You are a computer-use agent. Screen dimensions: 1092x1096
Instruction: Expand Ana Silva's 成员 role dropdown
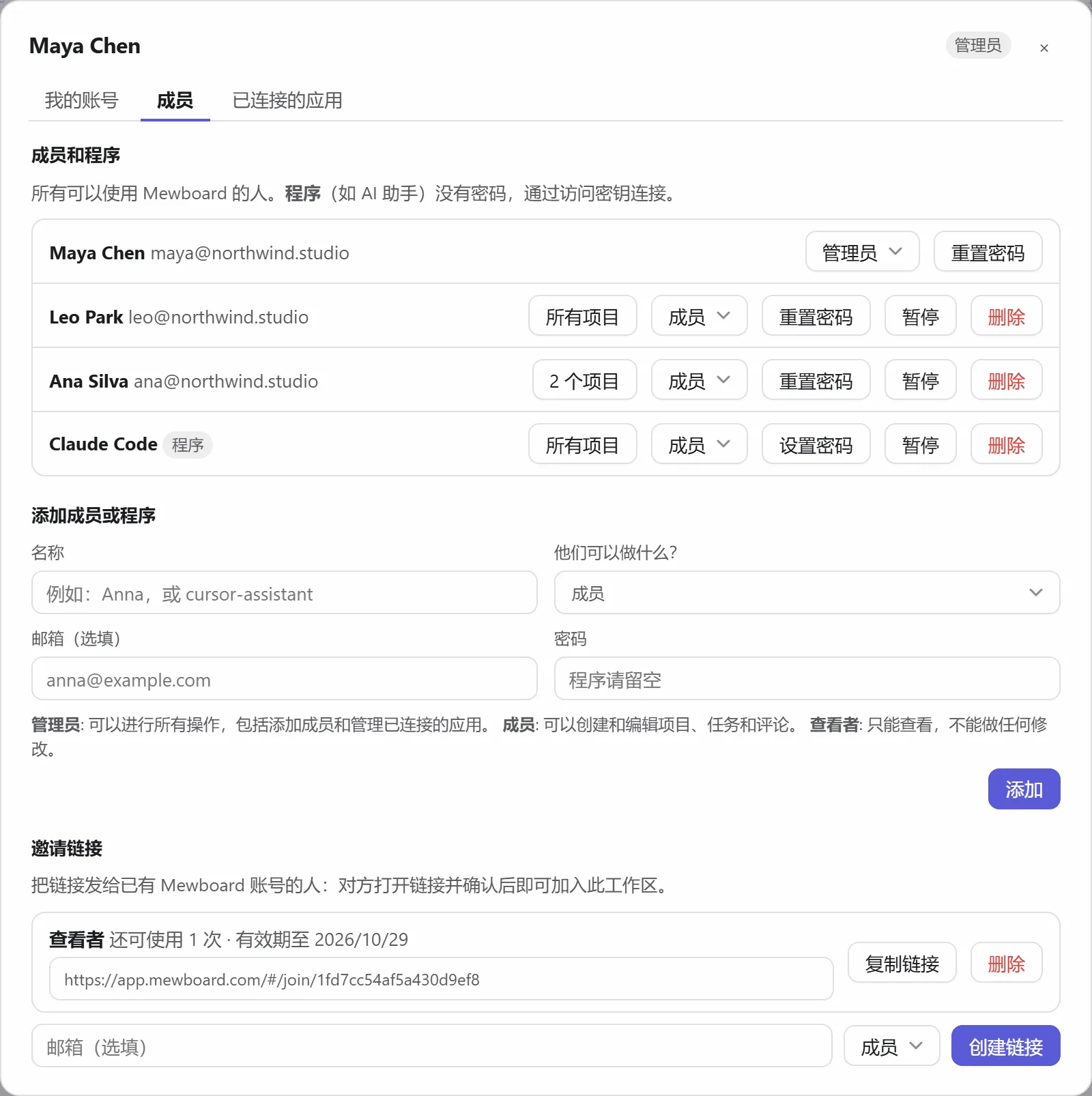tap(699, 380)
